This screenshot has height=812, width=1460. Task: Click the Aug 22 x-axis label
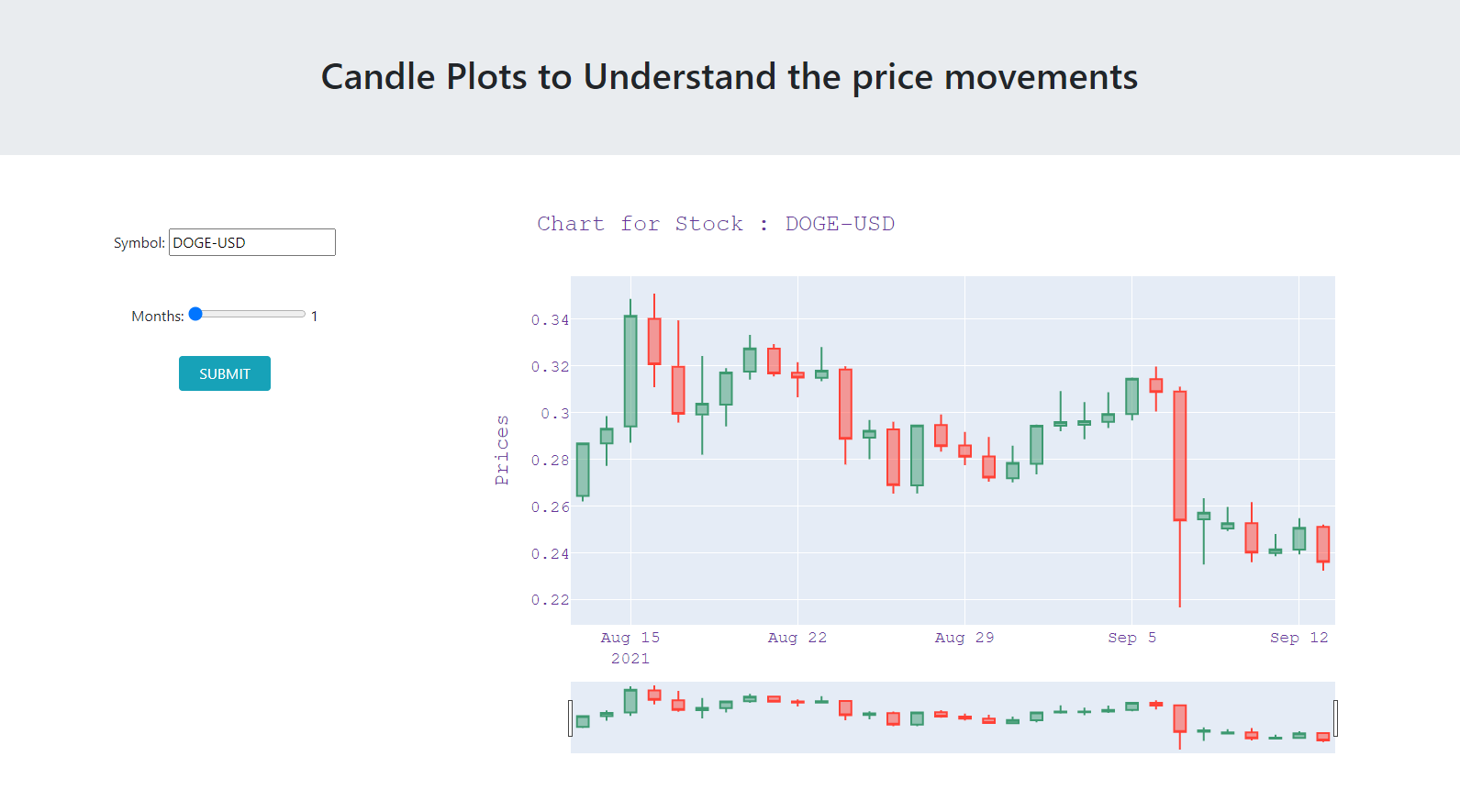797,638
